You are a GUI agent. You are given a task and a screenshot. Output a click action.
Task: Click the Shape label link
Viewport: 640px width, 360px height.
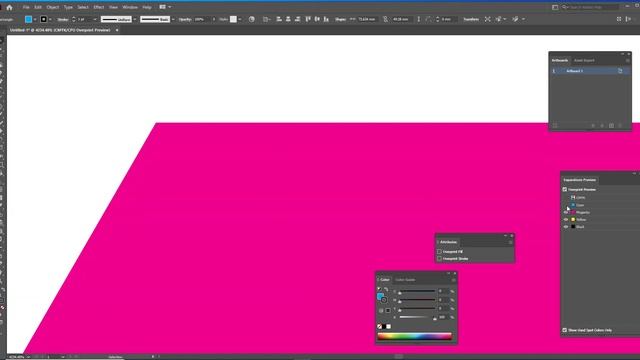pos(340,19)
